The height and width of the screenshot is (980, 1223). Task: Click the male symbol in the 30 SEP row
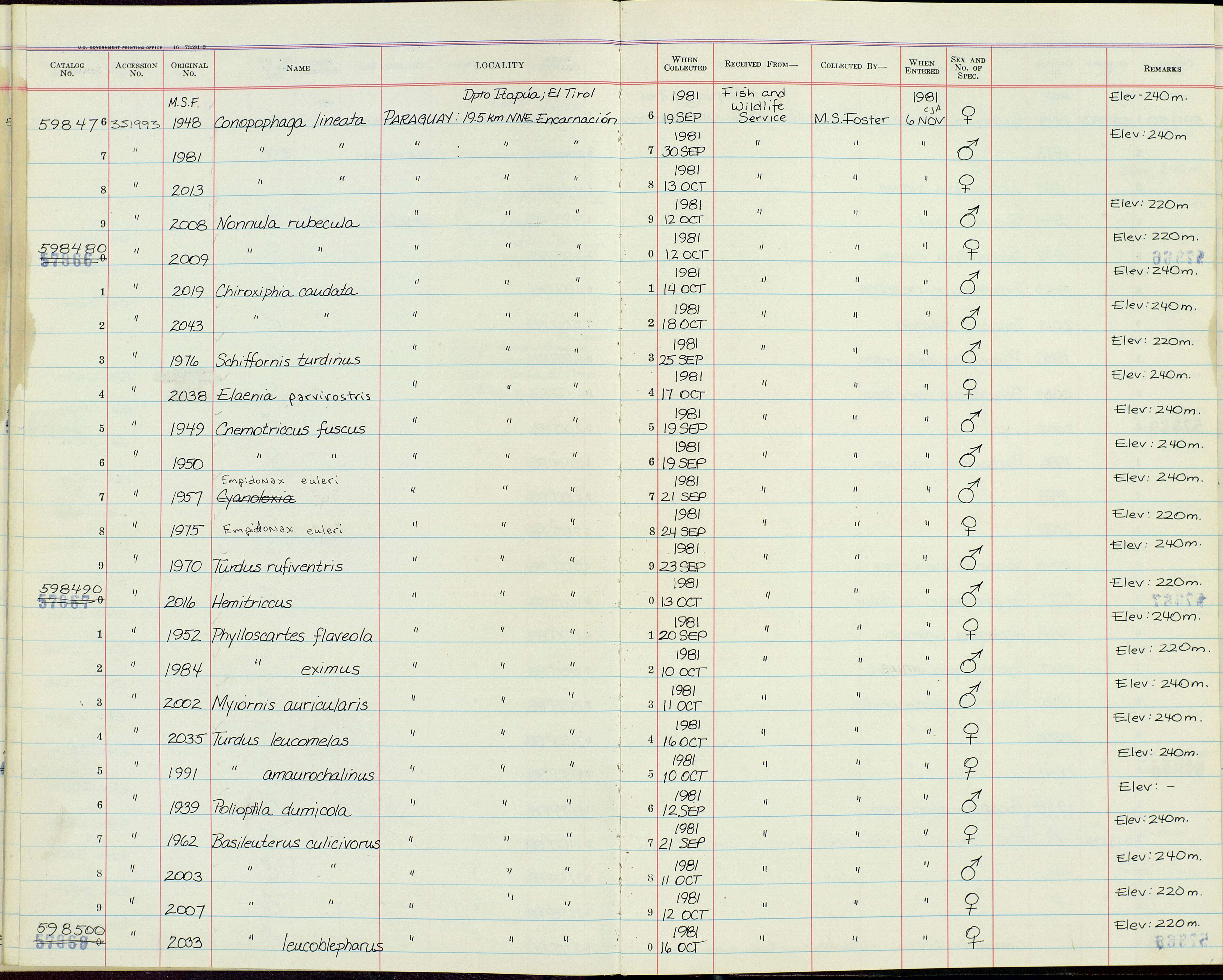point(968,150)
